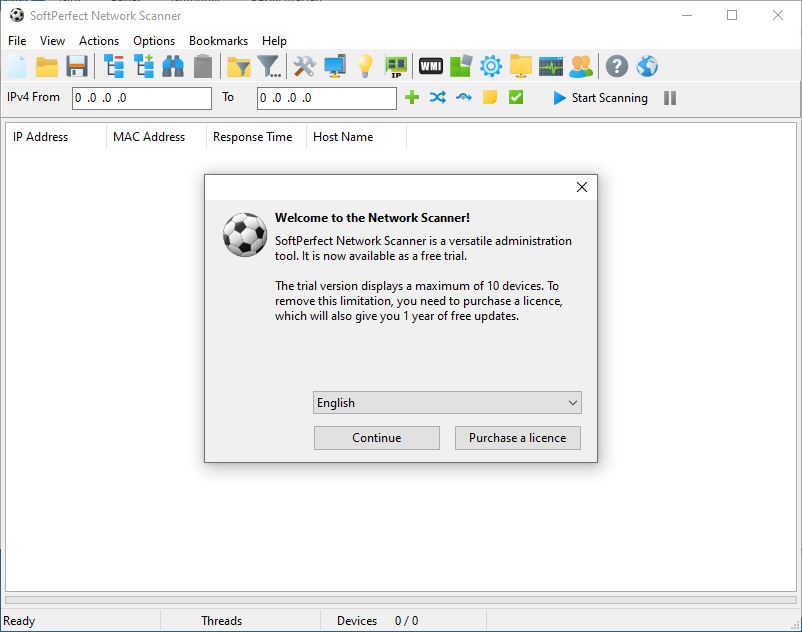
Task: Click the blue gear icon
Action: pos(491,66)
